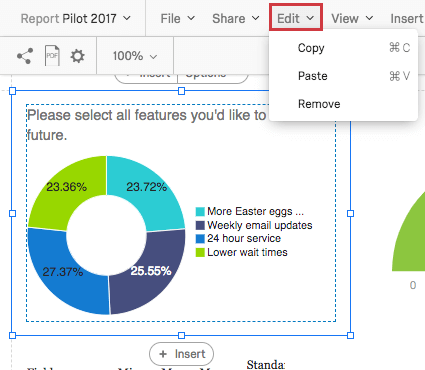Open the View menu
The width and height of the screenshot is (425, 370).
[x=352, y=18]
